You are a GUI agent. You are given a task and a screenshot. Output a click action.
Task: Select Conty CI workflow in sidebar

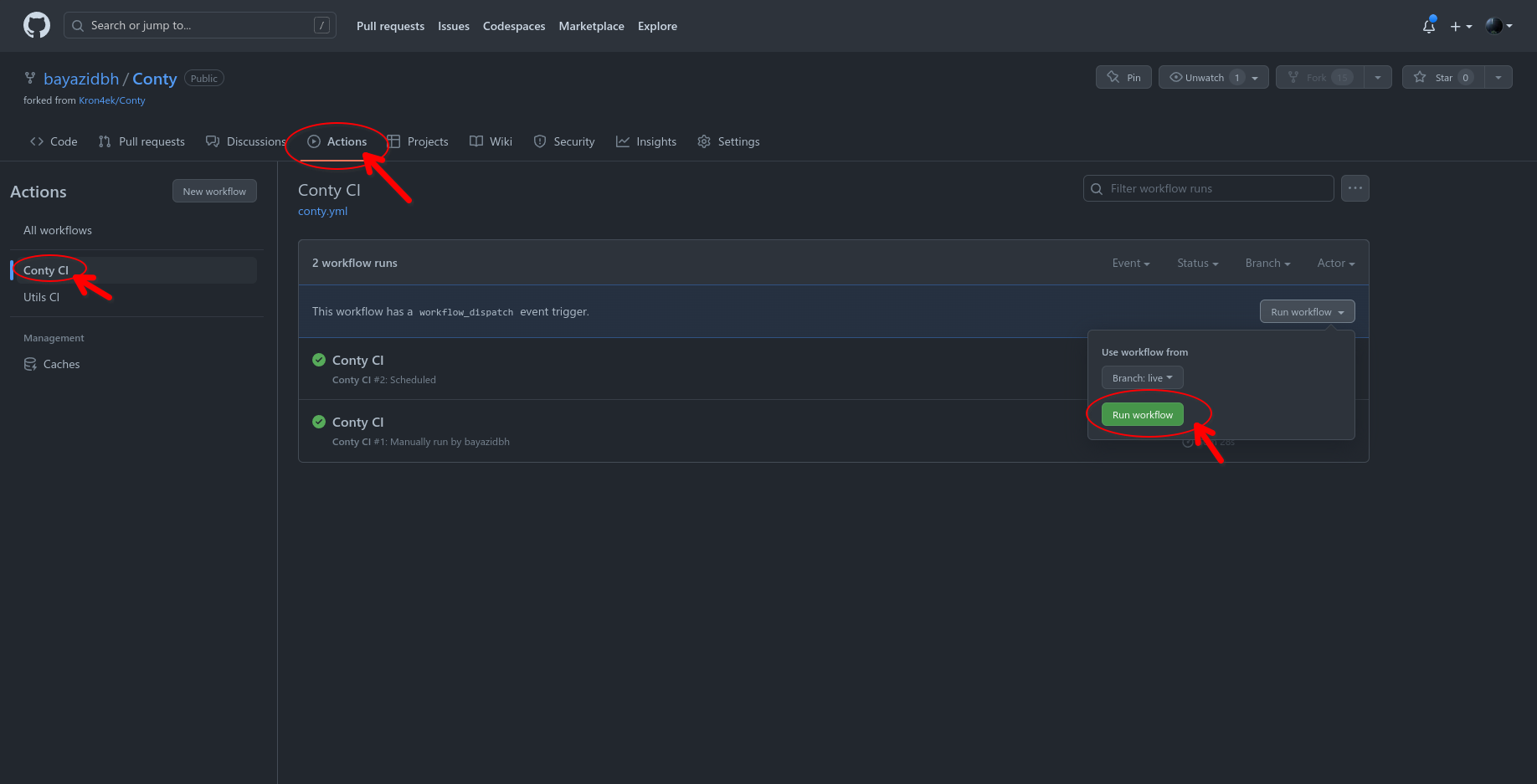134,270
